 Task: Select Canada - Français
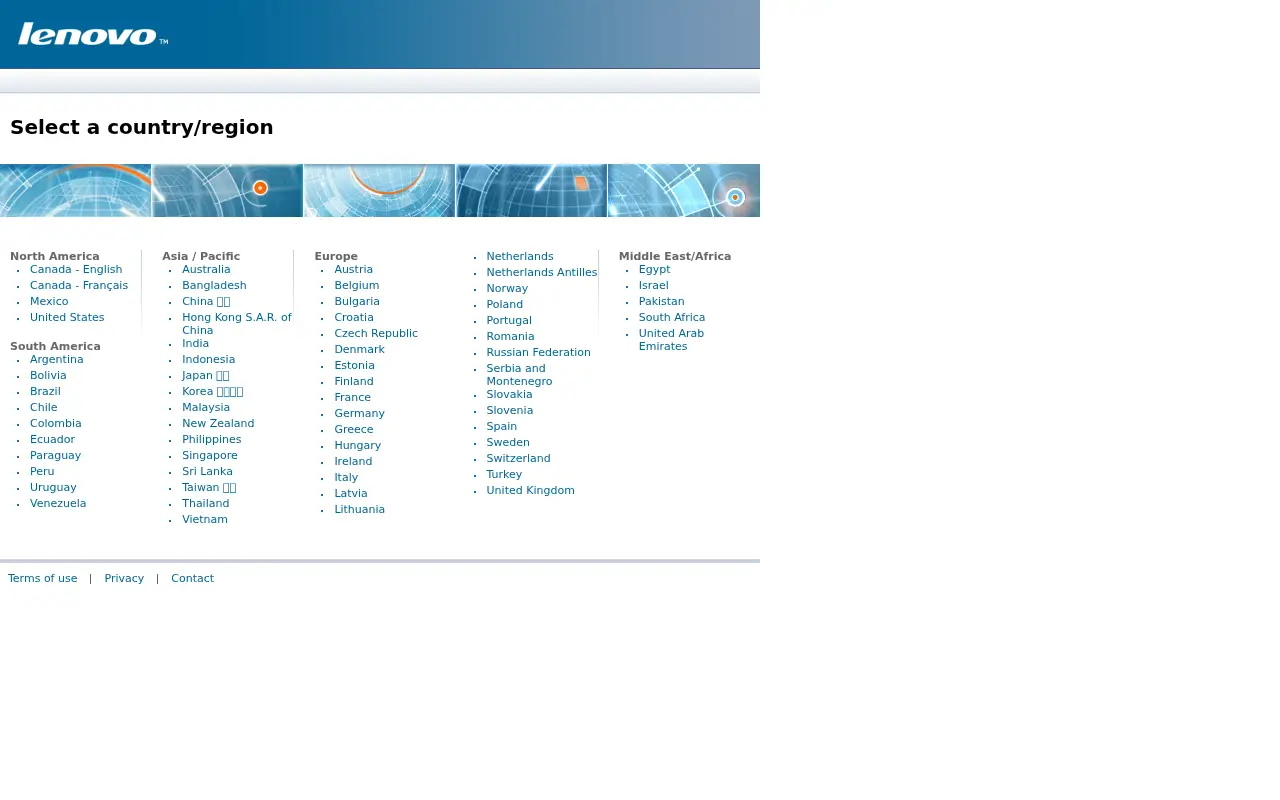coord(79,285)
